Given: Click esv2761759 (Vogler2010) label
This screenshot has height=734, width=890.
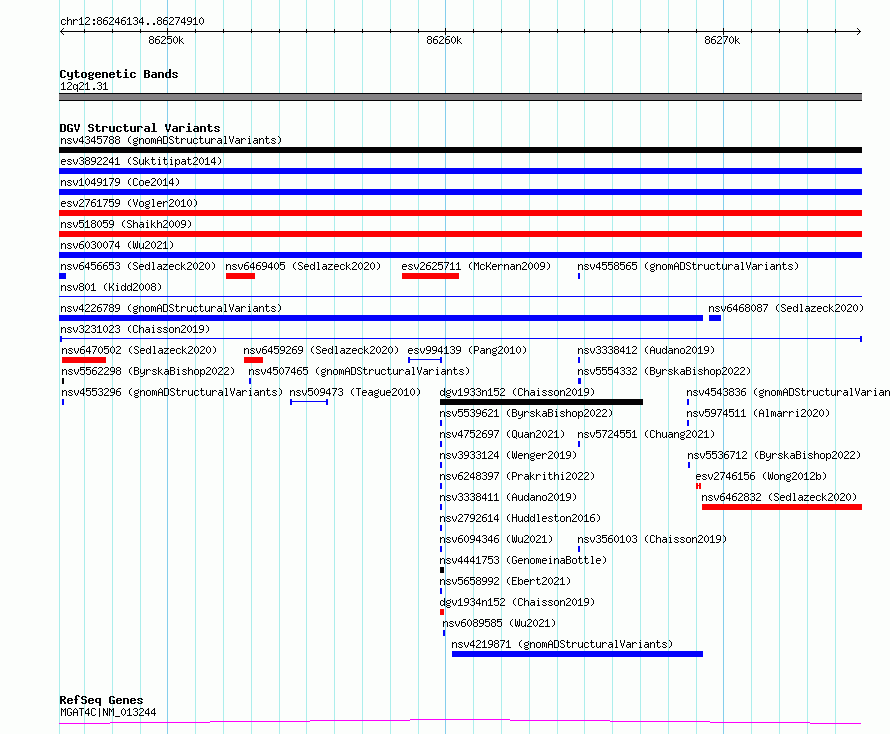Looking at the screenshot, I should coord(129,203).
